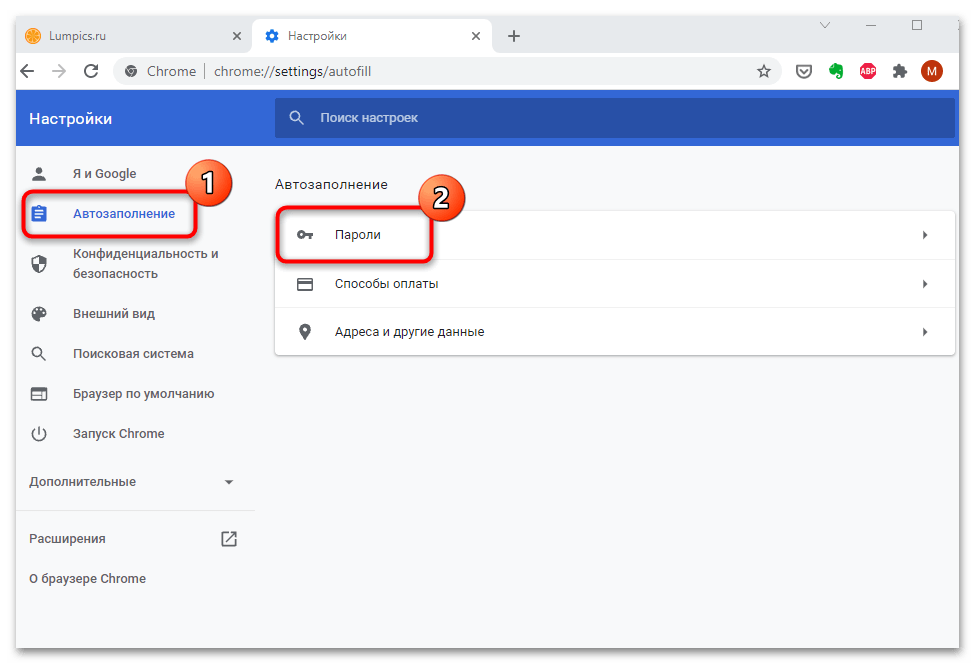The height and width of the screenshot is (664, 975).
Task: Open a new tab with plus button
Action: click(x=514, y=36)
